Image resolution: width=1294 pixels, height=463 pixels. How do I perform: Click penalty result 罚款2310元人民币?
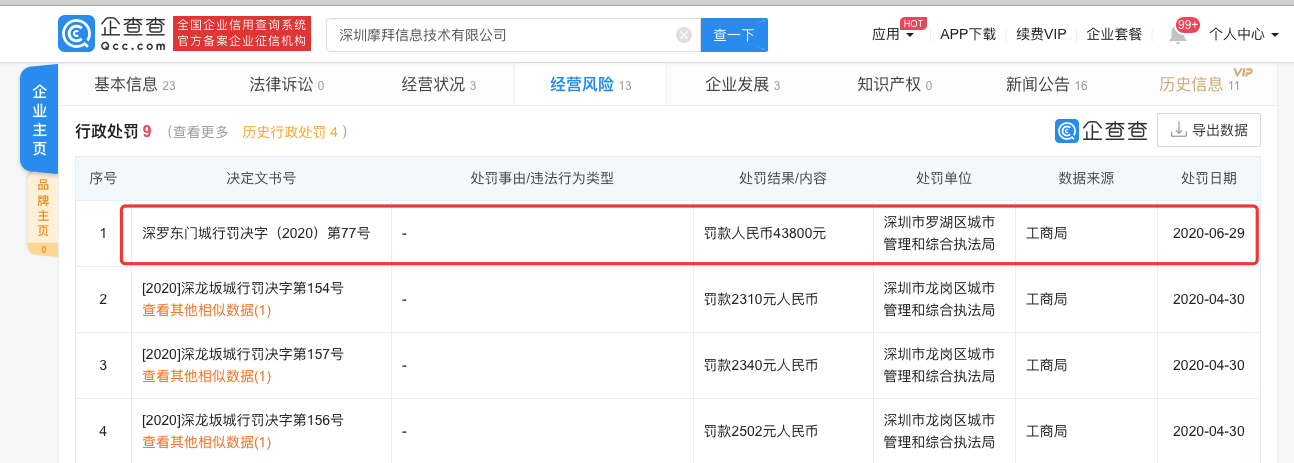pos(760,299)
